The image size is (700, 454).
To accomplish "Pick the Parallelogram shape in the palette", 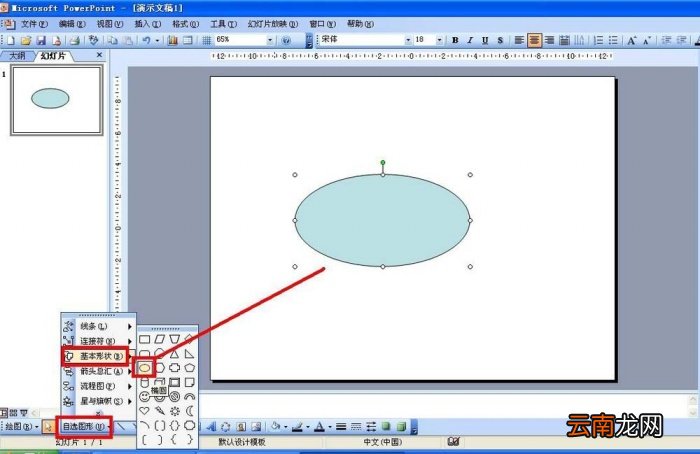I will [160, 340].
